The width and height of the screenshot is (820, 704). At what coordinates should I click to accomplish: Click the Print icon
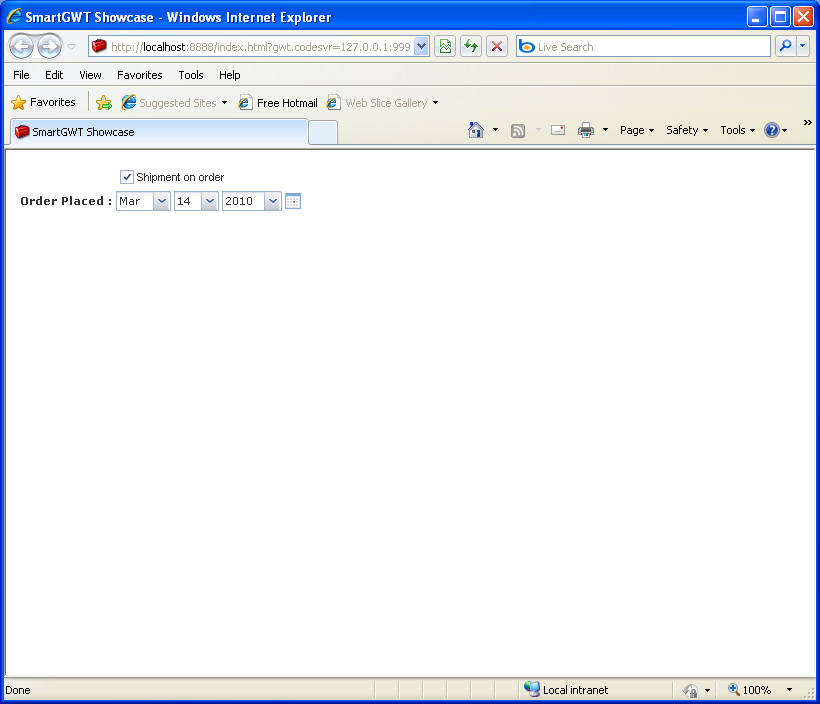pos(586,130)
